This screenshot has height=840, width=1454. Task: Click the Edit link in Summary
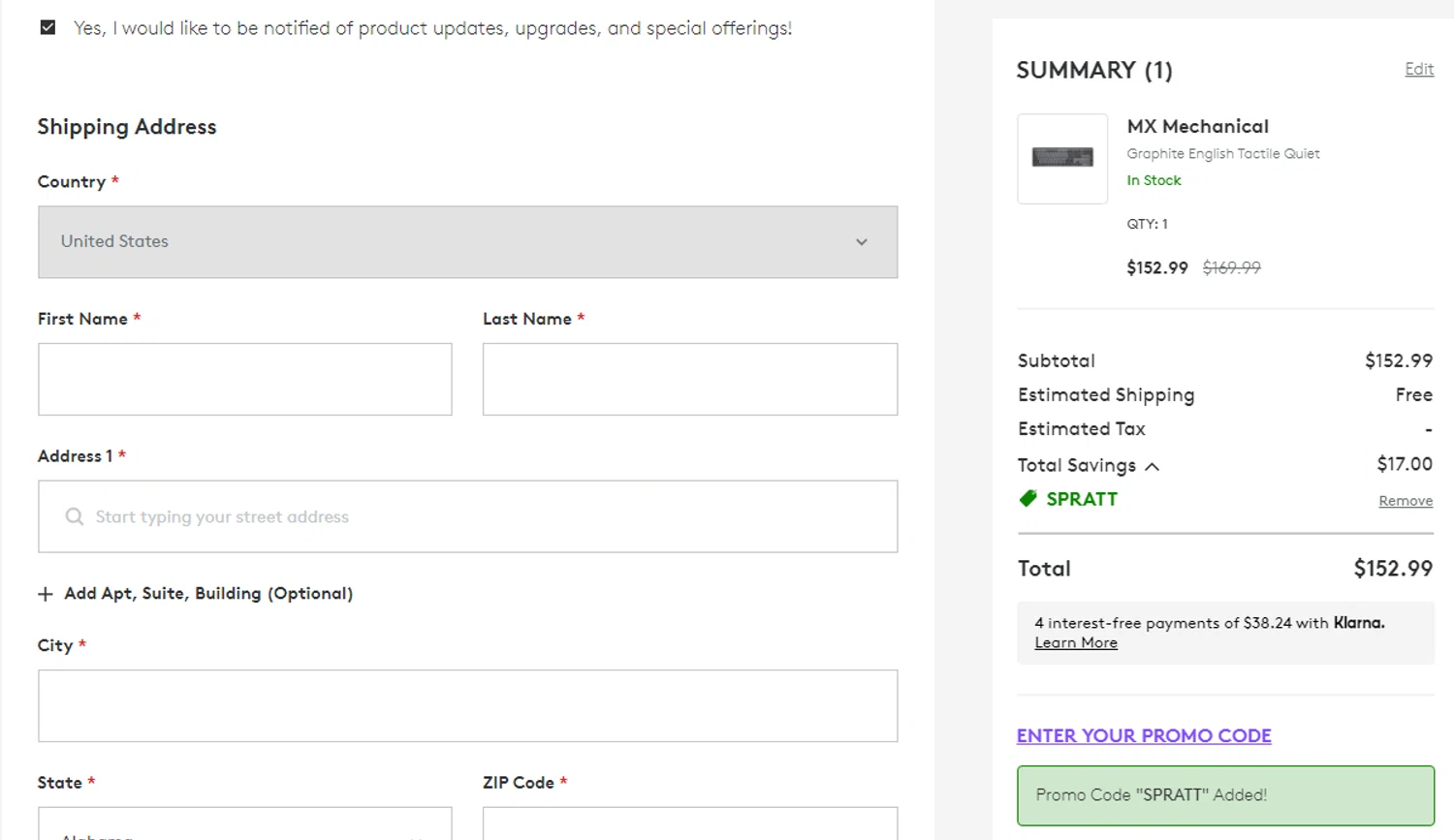(1419, 69)
